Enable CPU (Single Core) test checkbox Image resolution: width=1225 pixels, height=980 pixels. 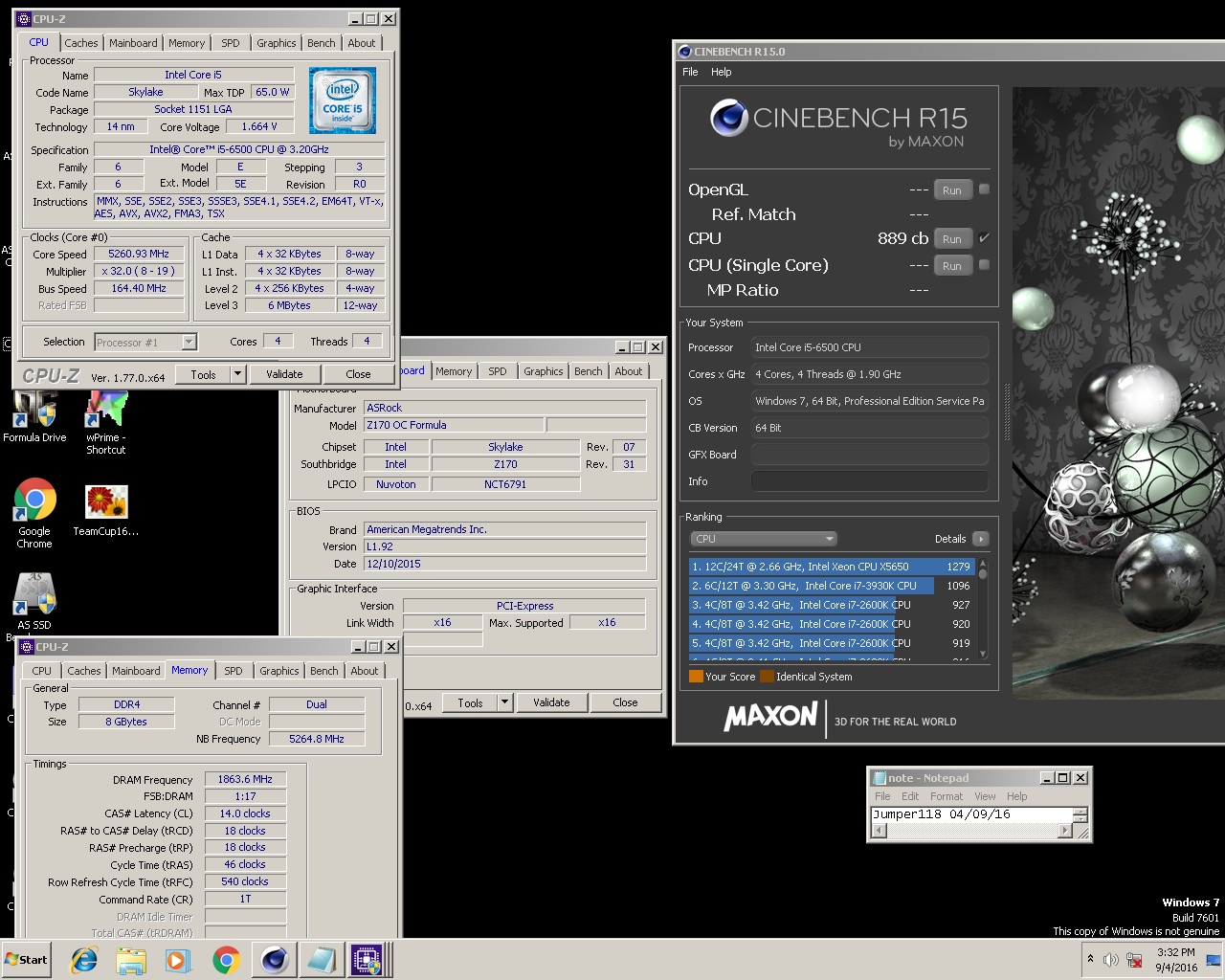coord(984,264)
